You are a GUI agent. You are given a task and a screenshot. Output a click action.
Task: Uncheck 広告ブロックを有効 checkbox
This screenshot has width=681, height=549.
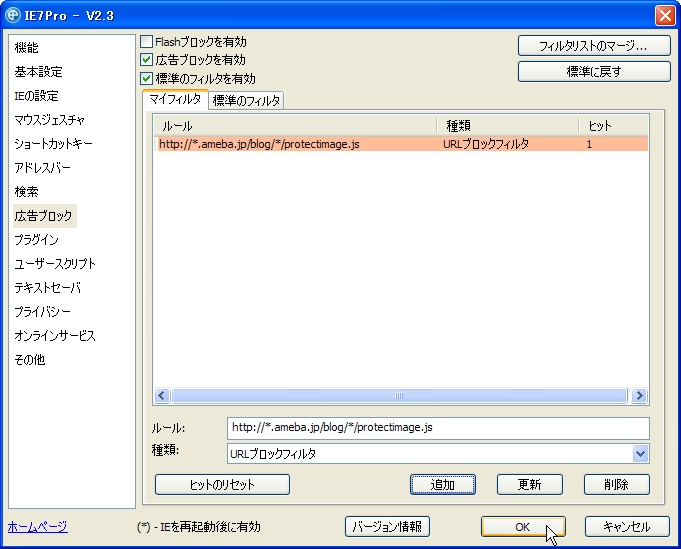click(x=146, y=60)
